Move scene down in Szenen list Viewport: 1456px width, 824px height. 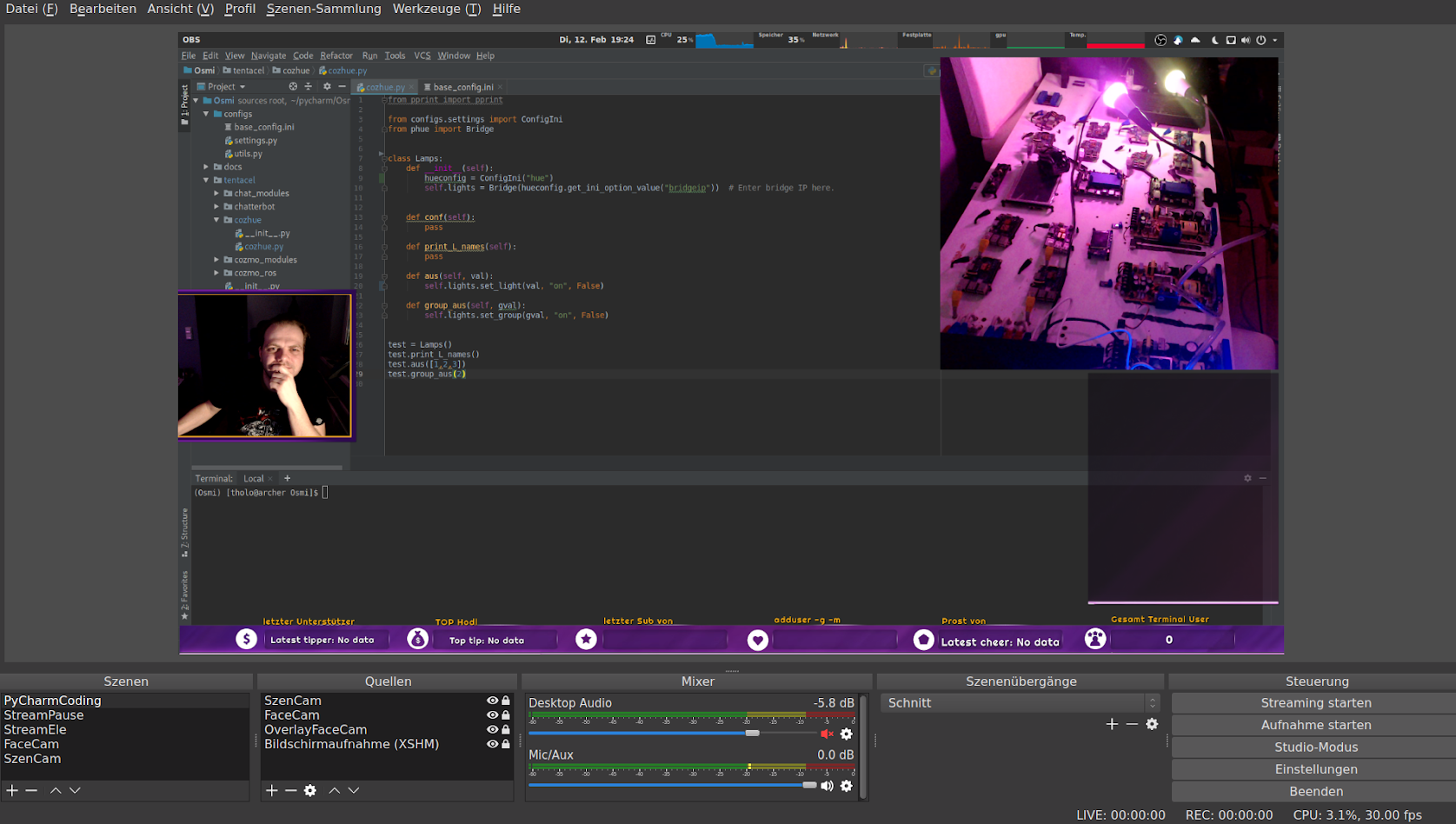75,790
